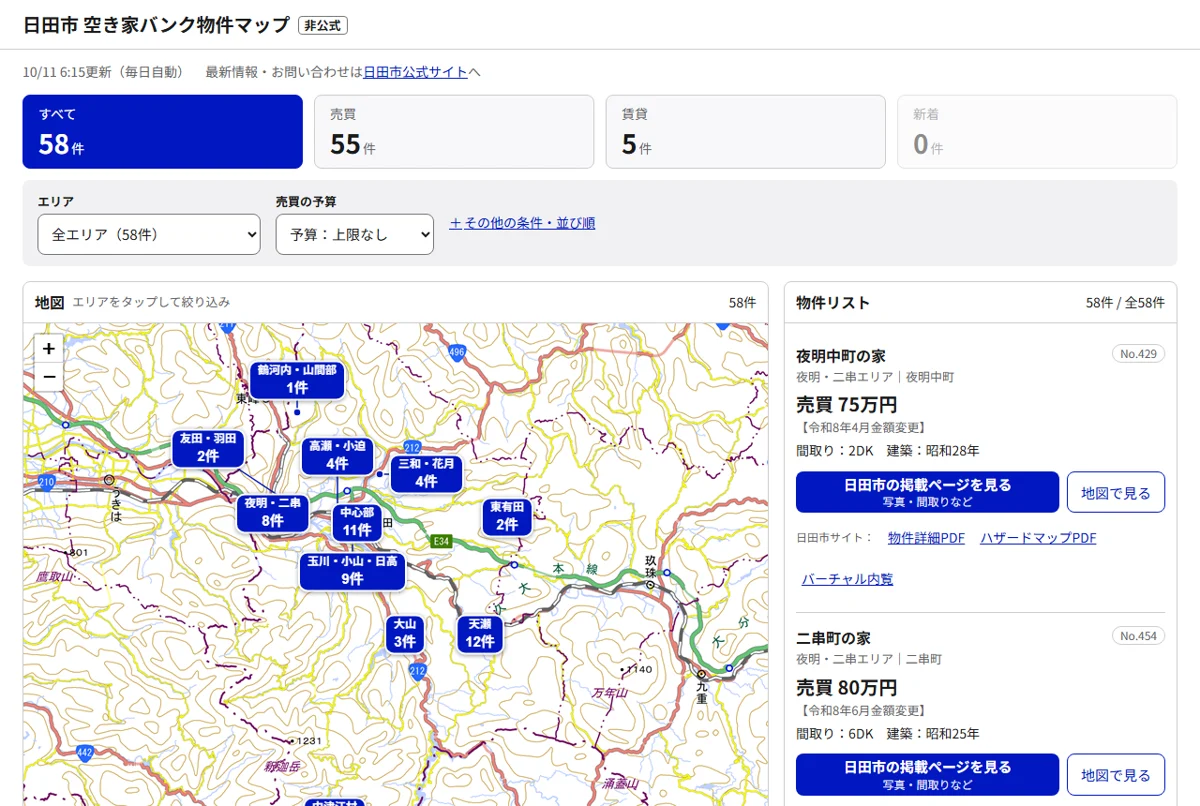1200x806 pixels.
Task: Click the 東有田 2件 map marker
Action: (507, 516)
